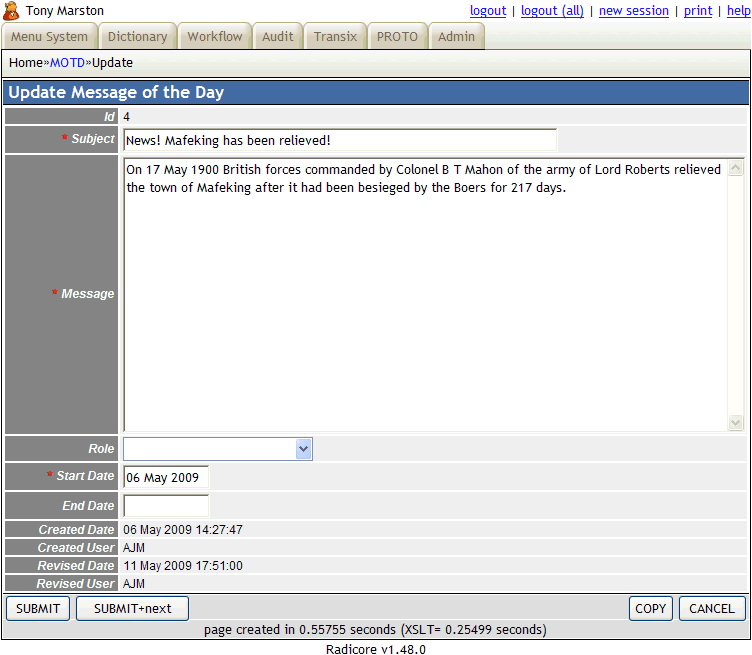This screenshot has height=655, width=752.
Task: Open the Dictionary tab
Action: 137,37
